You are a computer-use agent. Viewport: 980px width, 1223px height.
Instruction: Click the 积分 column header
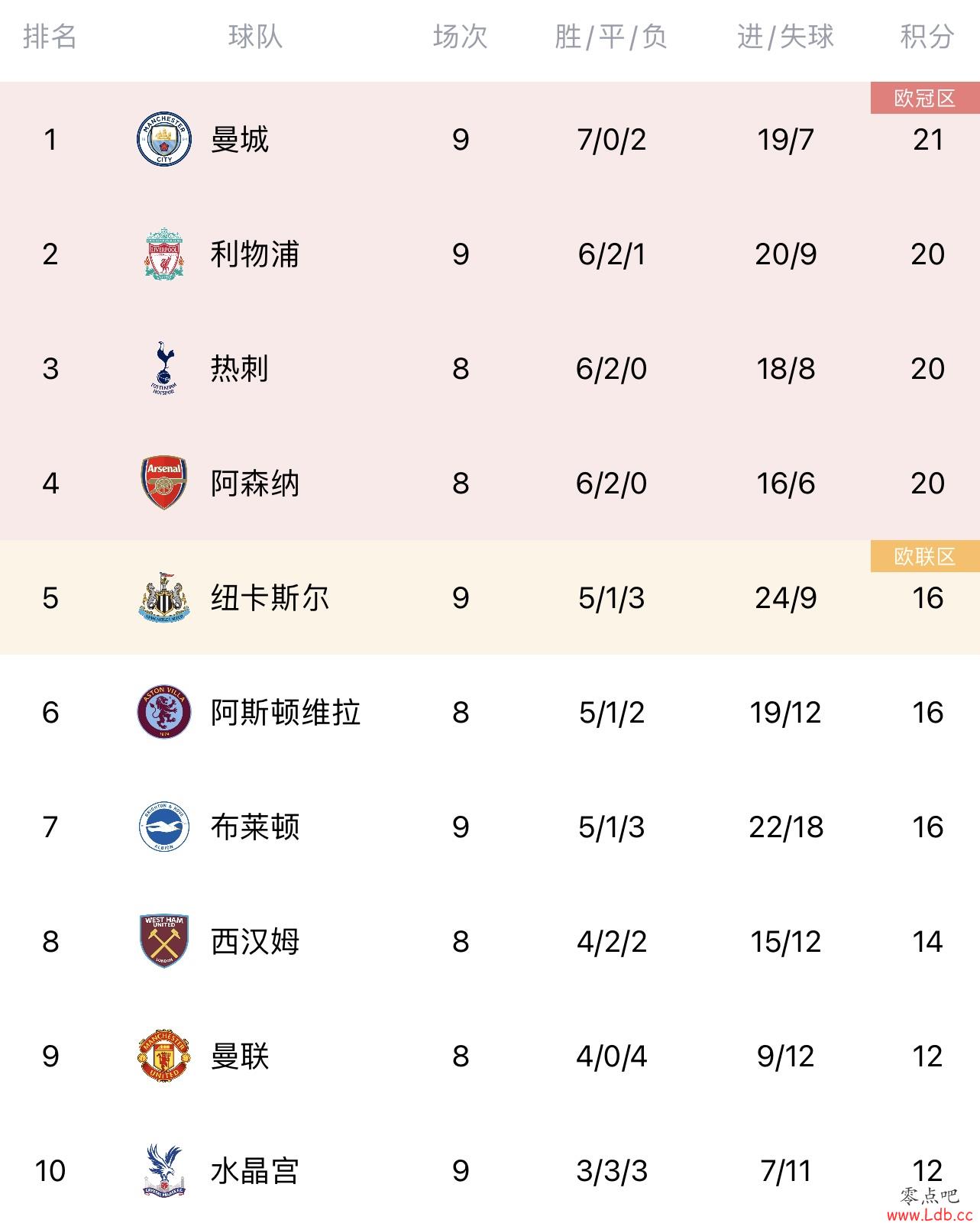(x=927, y=36)
